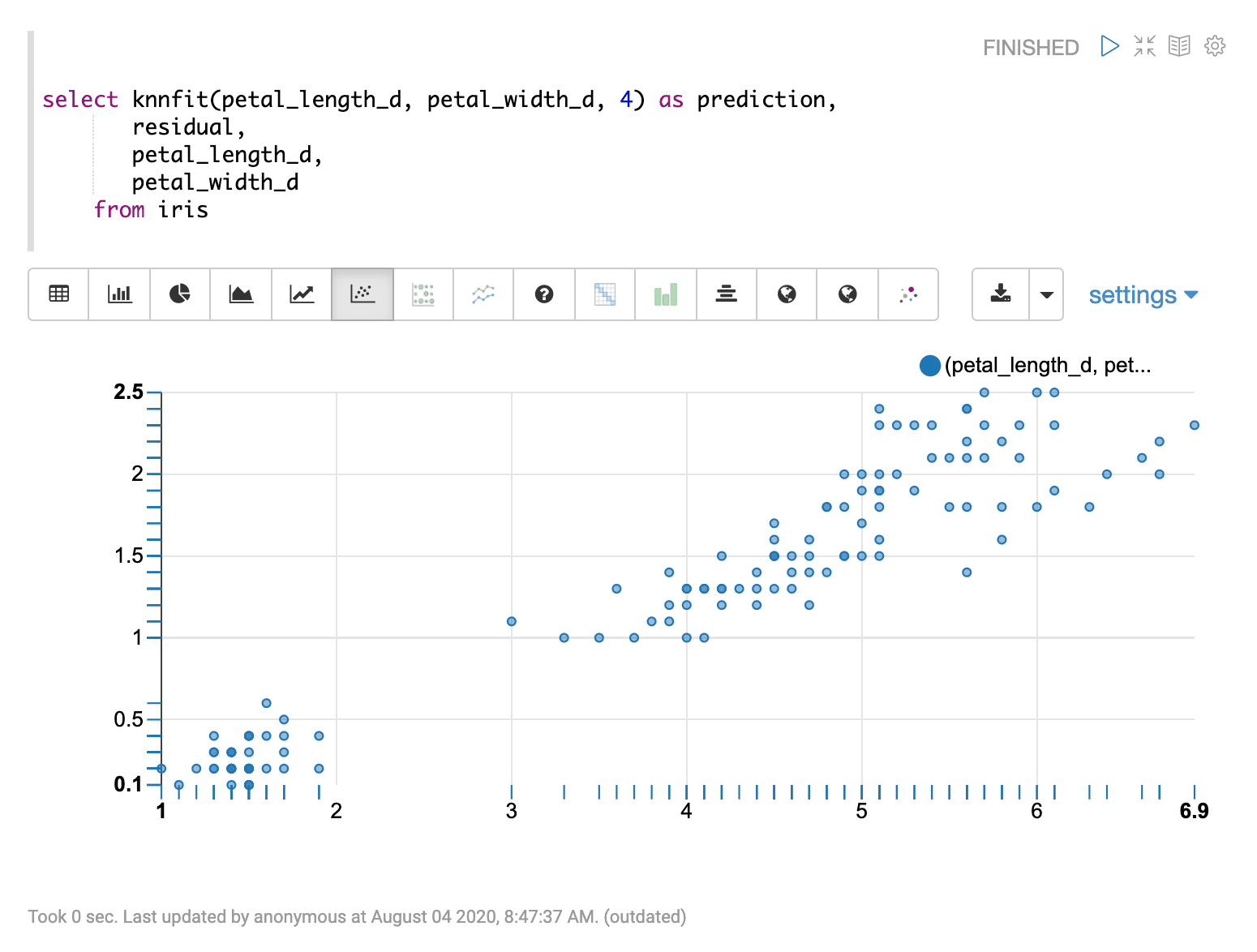Switch to the Line Chart view
1257x952 pixels.
301,294
